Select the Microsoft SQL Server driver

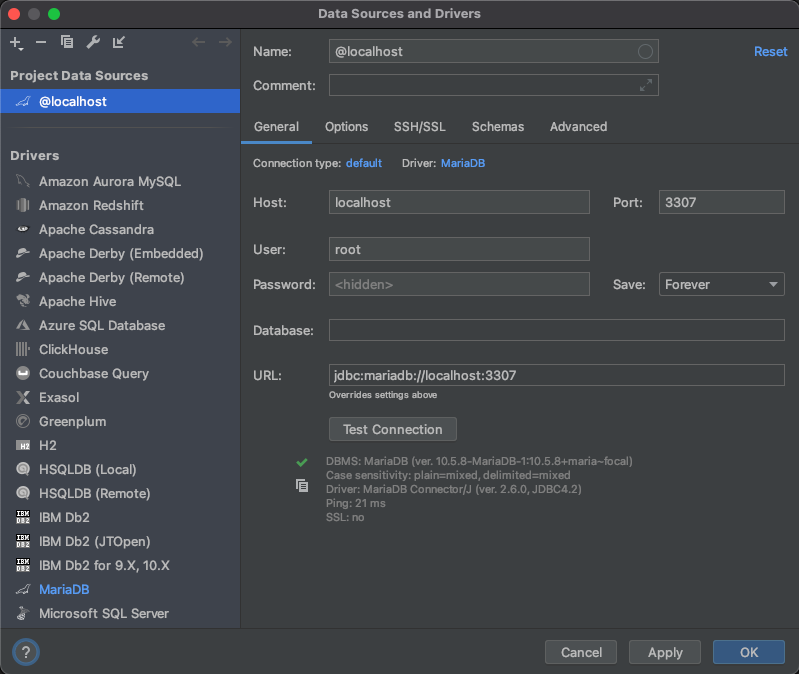pos(120,613)
